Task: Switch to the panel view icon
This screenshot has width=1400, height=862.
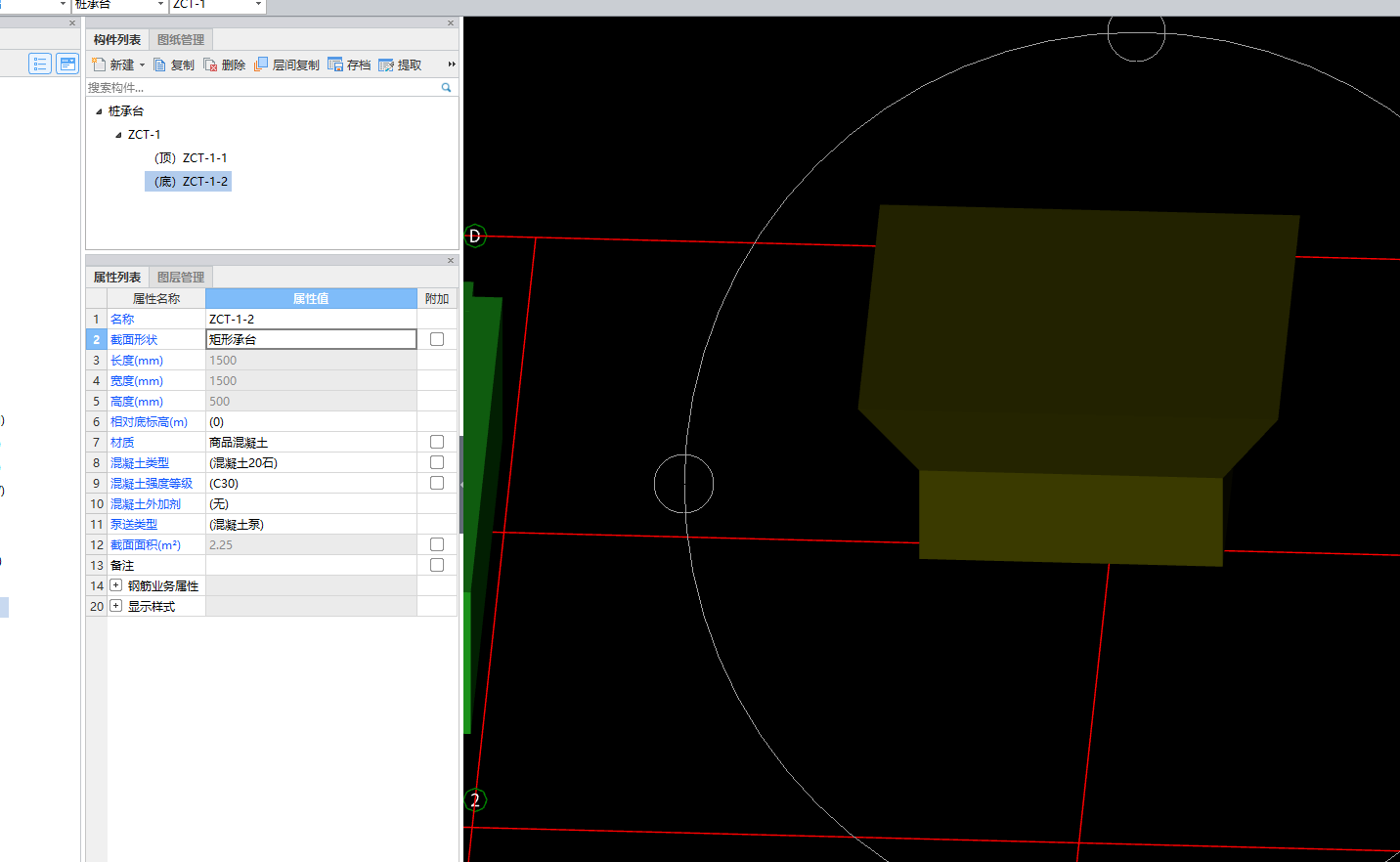Action: [x=67, y=64]
